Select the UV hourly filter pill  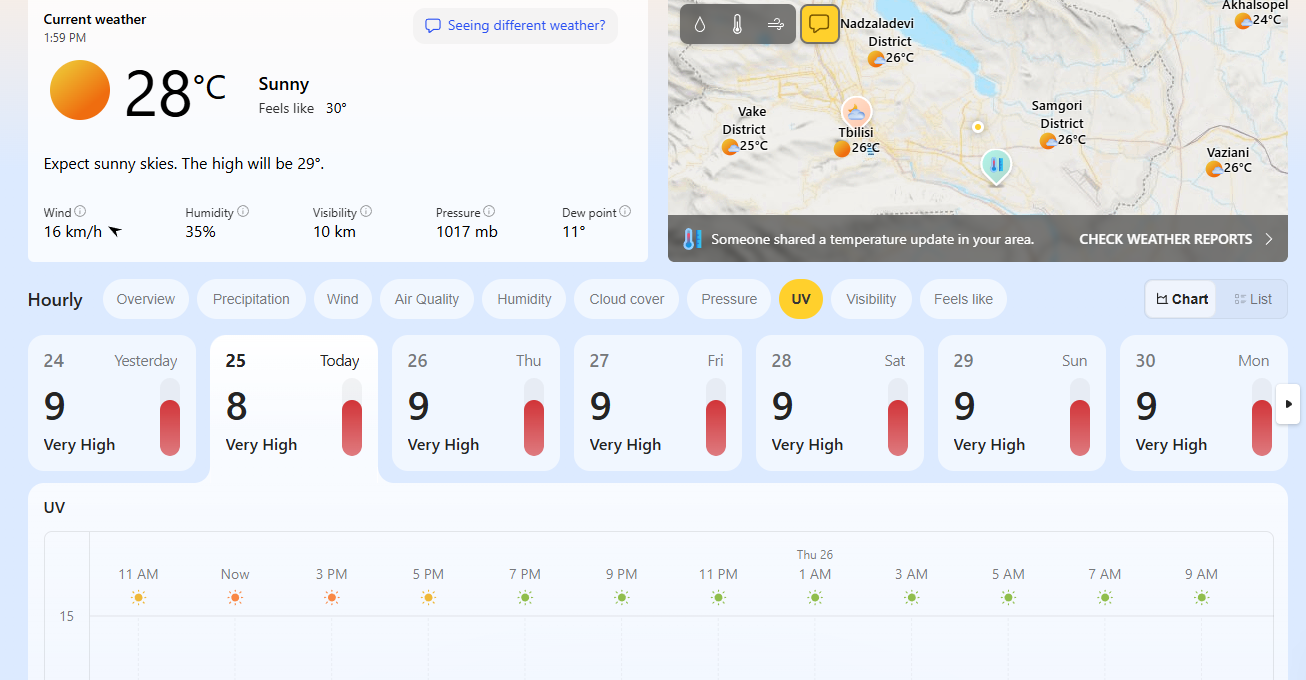[x=801, y=299]
